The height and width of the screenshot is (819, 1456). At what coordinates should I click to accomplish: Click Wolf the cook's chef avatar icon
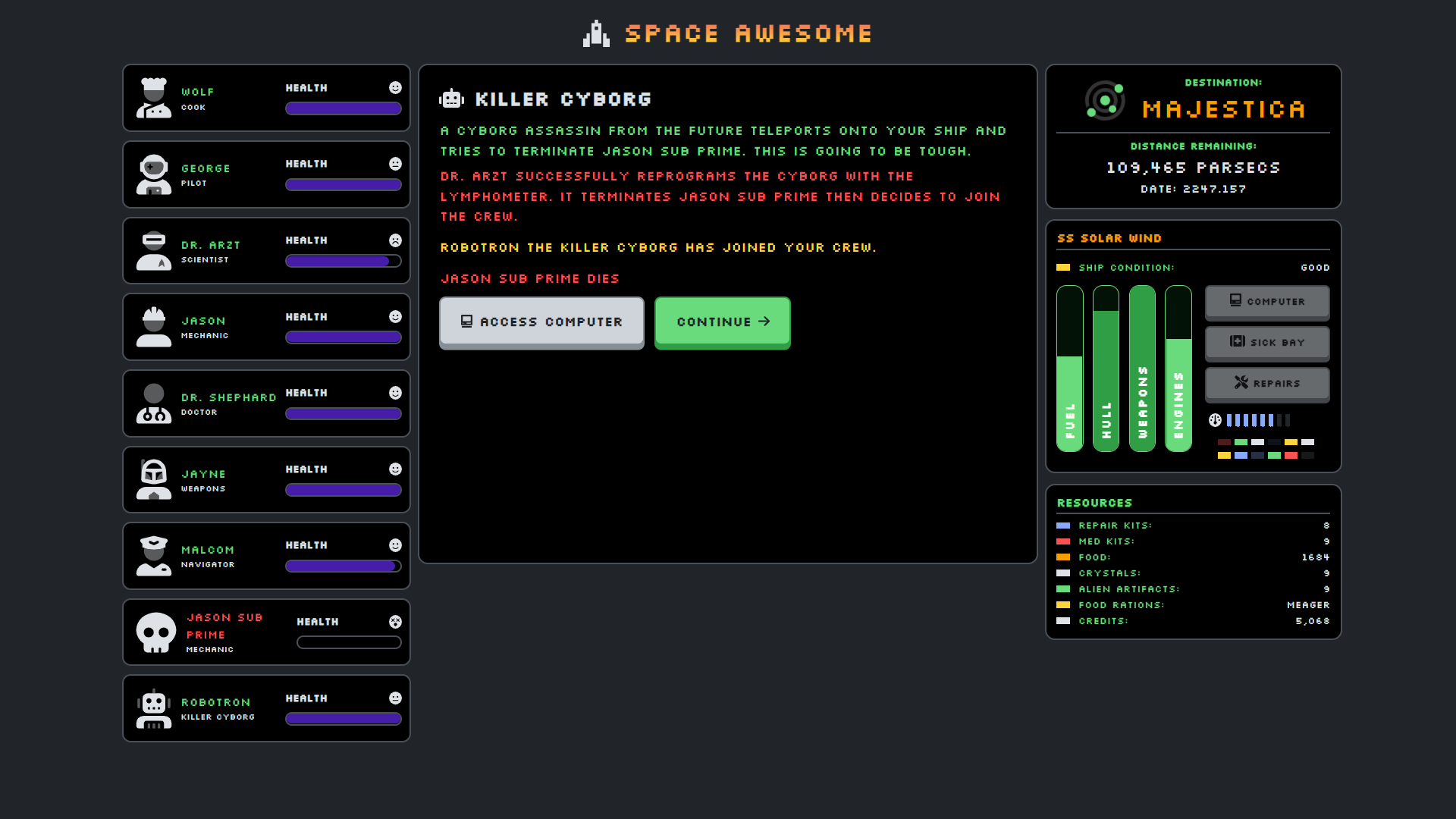pyautogui.click(x=154, y=98)
